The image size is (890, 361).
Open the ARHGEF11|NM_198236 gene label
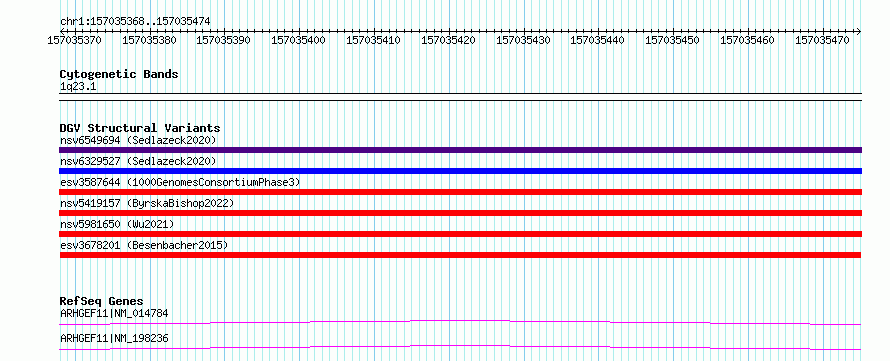click(114, 339)
